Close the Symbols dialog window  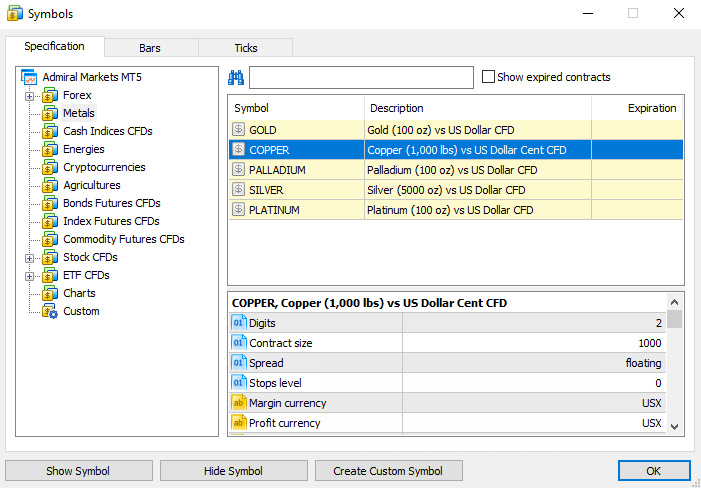click(679, 13)
